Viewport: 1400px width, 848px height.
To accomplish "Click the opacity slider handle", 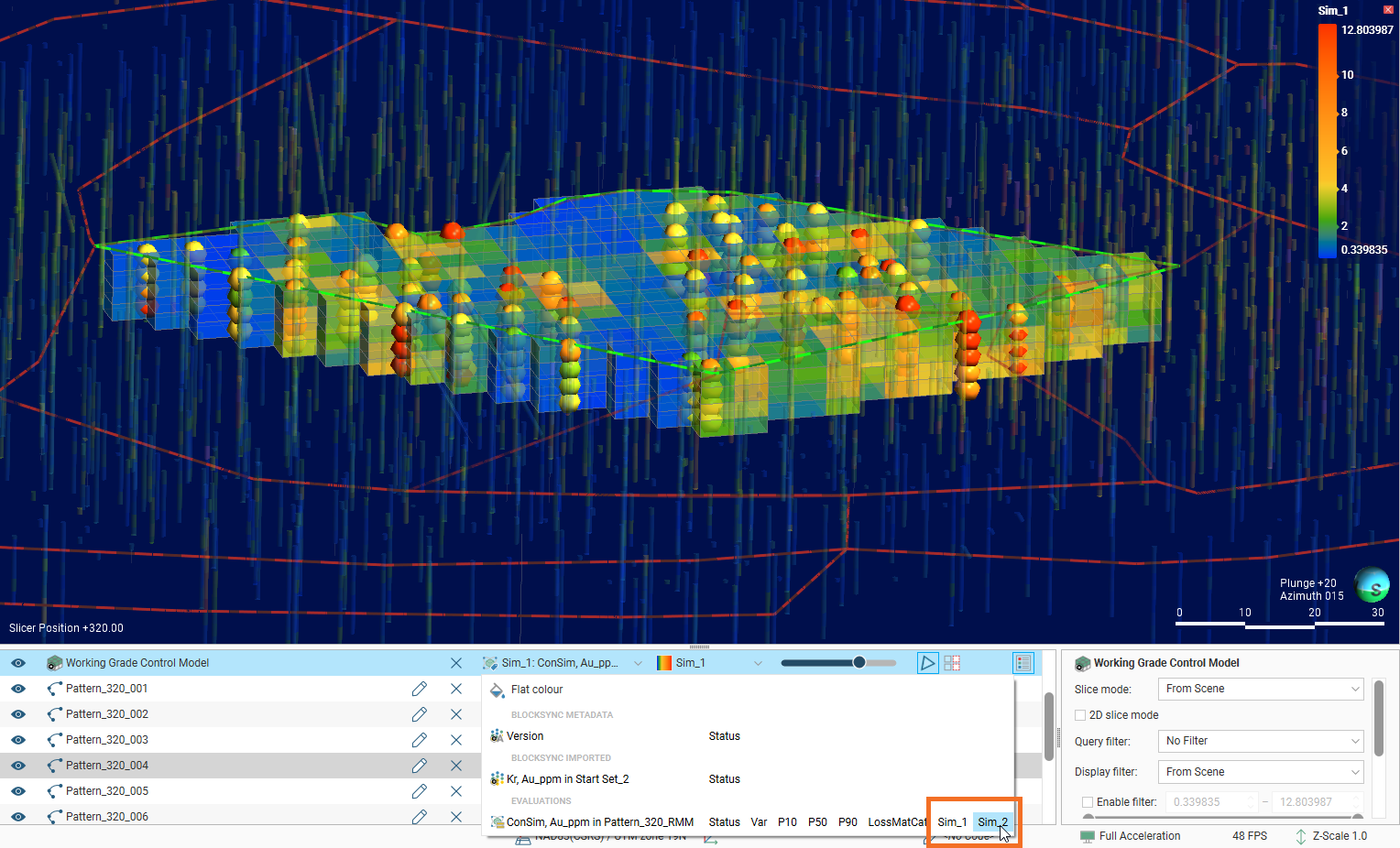I will point(859,663).
